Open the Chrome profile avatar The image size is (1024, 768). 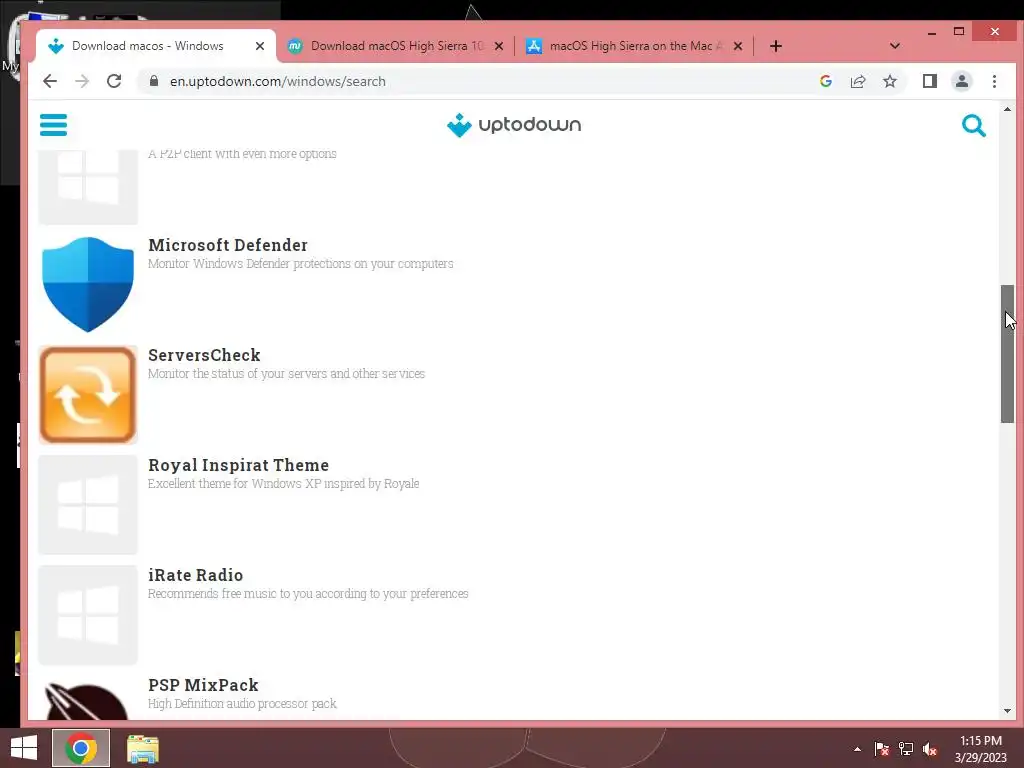click(x=961, y=81)
